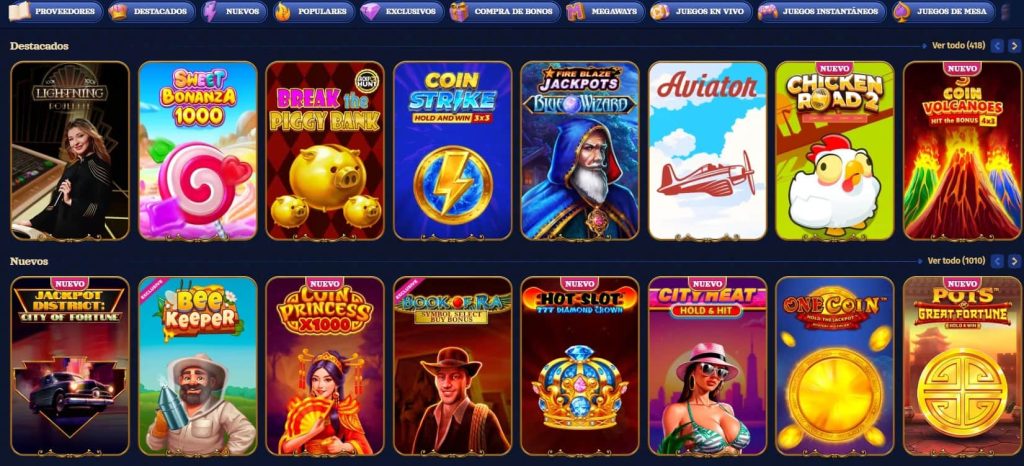The height and width of the screenshot is (466, 1024).
Task: Show previous Destacados games with left arrow
Action: pos(997,46)
